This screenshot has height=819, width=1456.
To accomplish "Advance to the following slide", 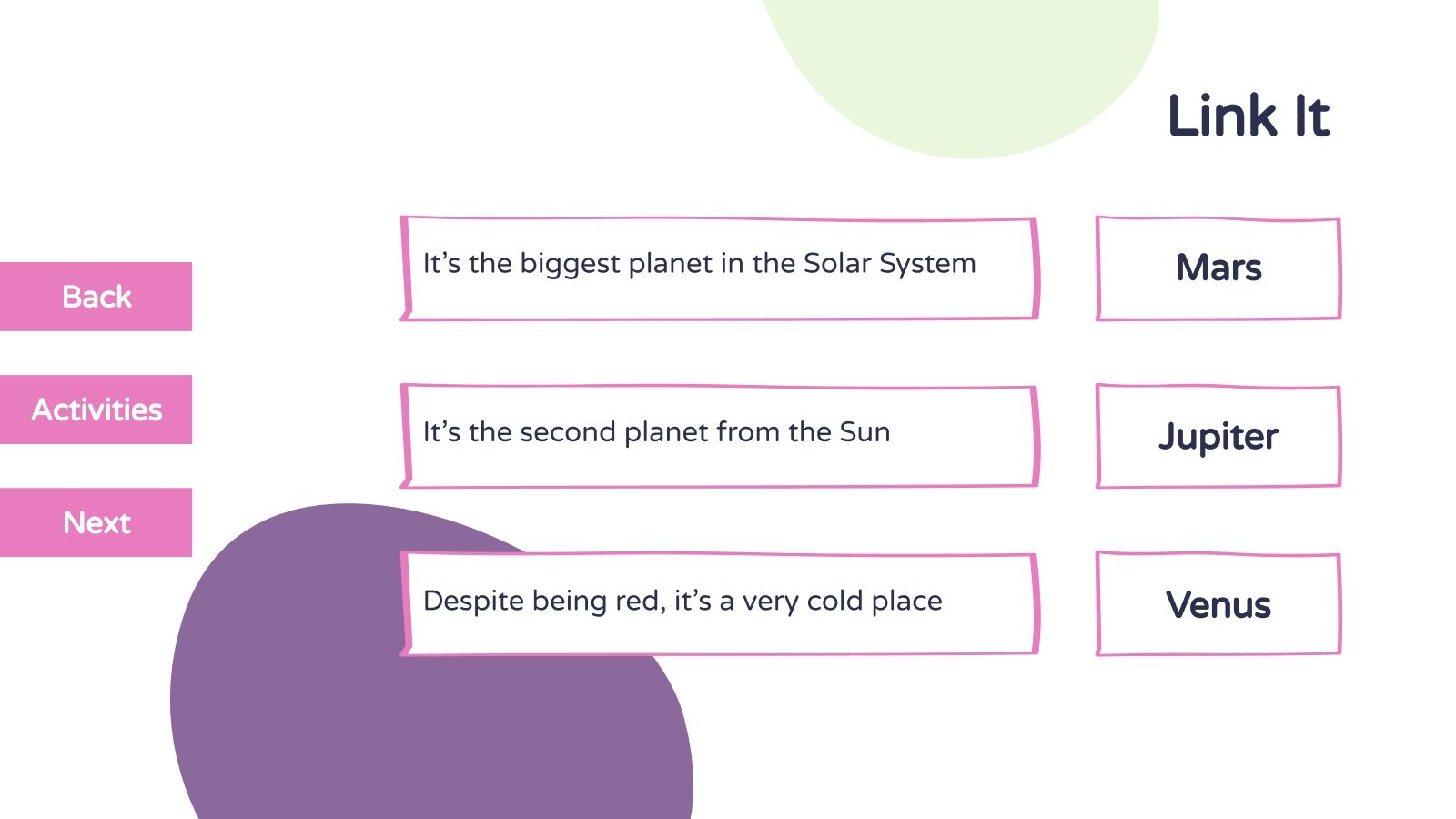I will click(96, 522).
